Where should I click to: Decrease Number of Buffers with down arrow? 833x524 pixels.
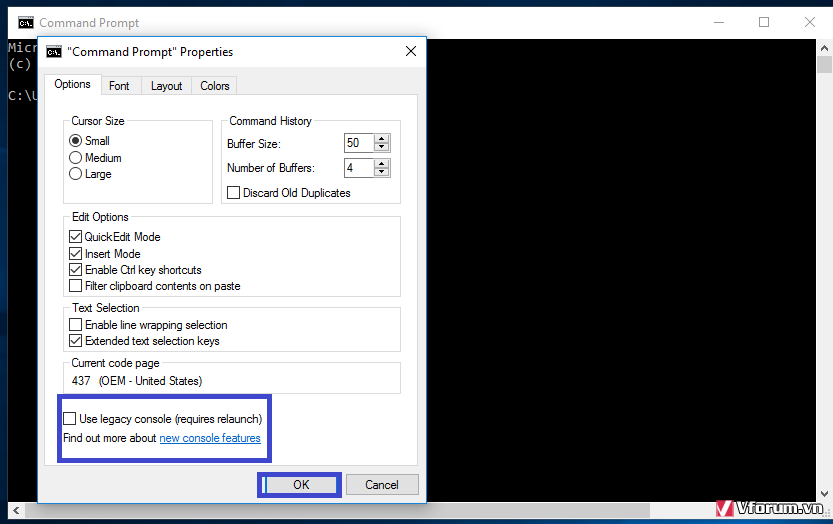pyautogui.click(x=381, y=172)
